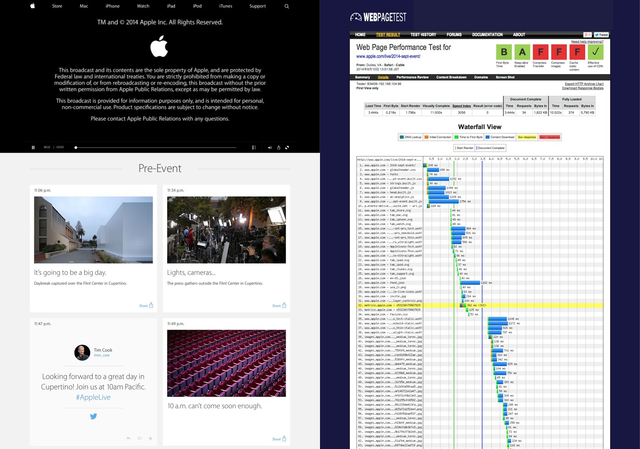
Task: Open the Store menu item
Action: pyautogui.click(x=57, y=6)
